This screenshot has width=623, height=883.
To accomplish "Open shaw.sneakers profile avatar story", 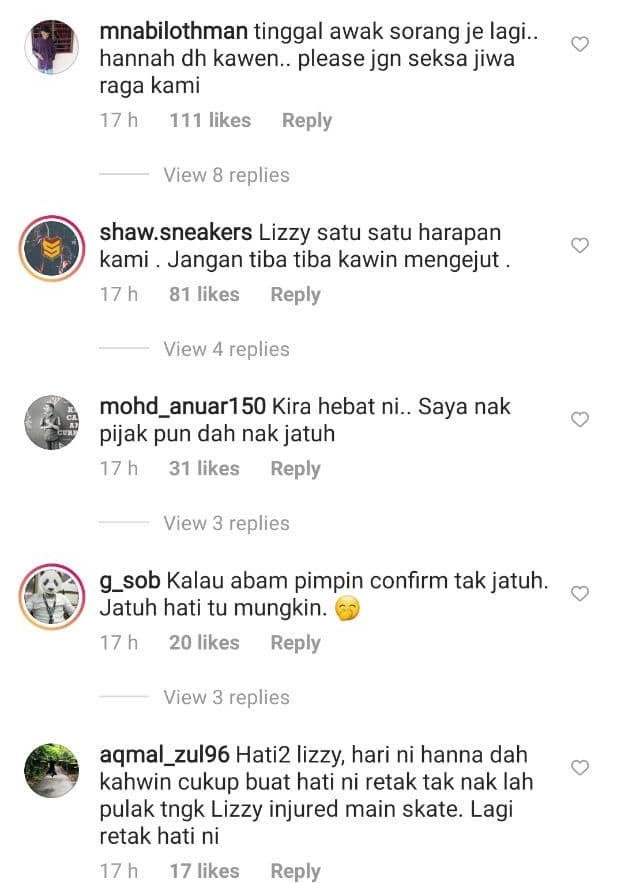I will tap(52, 248).
